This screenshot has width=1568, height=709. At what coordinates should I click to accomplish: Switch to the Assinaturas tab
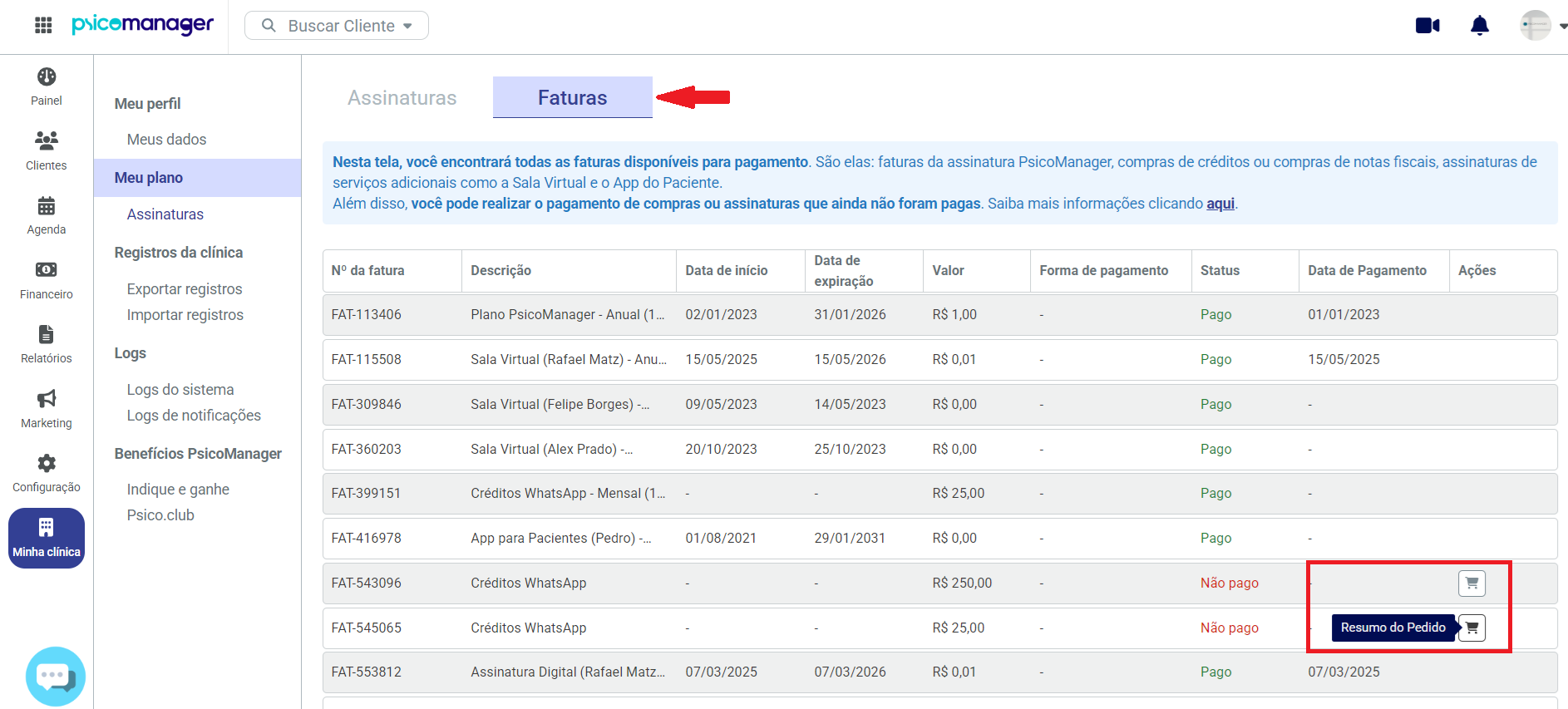[402, 97]
